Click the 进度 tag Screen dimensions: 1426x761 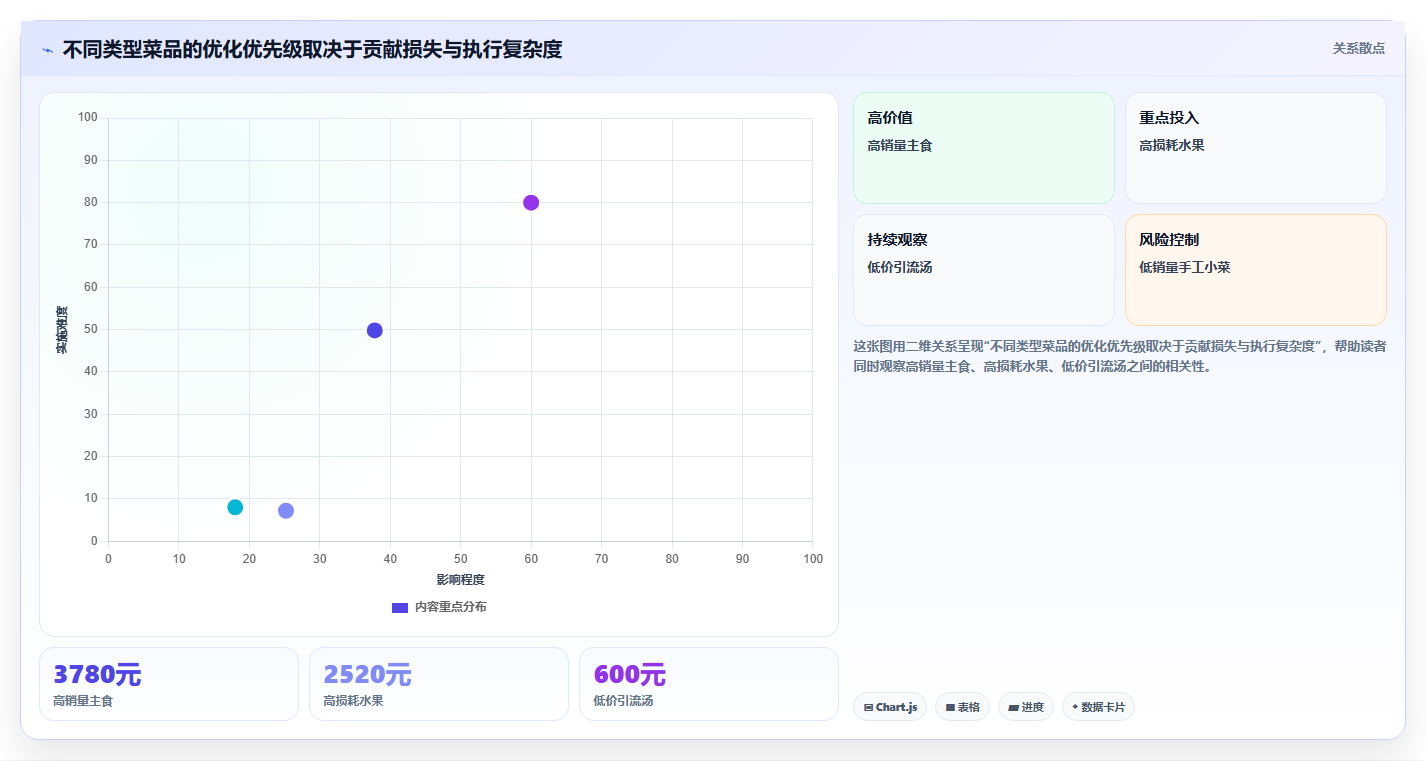1026,707
